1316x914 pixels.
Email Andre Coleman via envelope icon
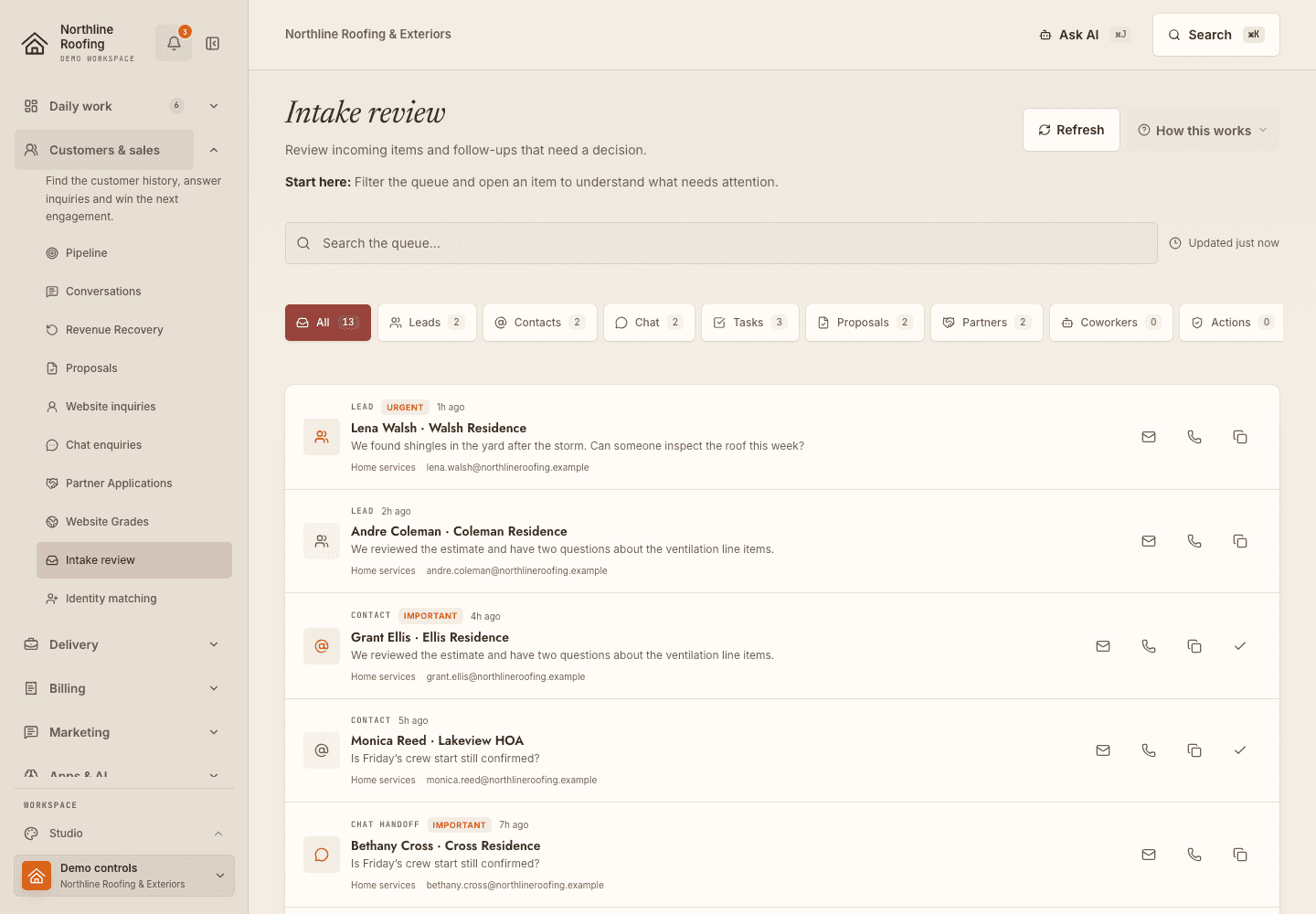(x=1149, y=541)
